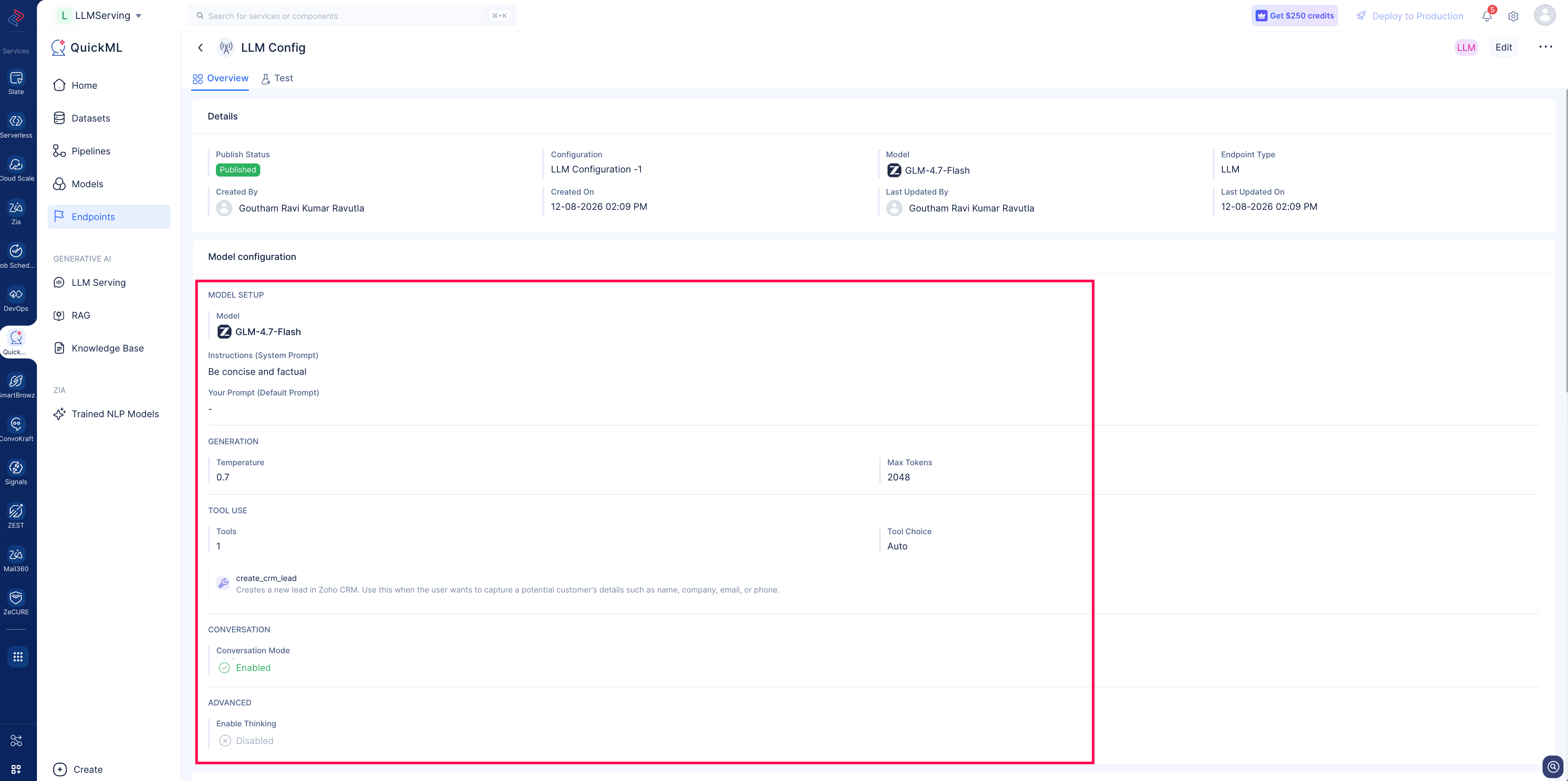The width and height of the screenshot is (1568, 781).
Task: Switch to the Test tab
Action: (277, 78)
